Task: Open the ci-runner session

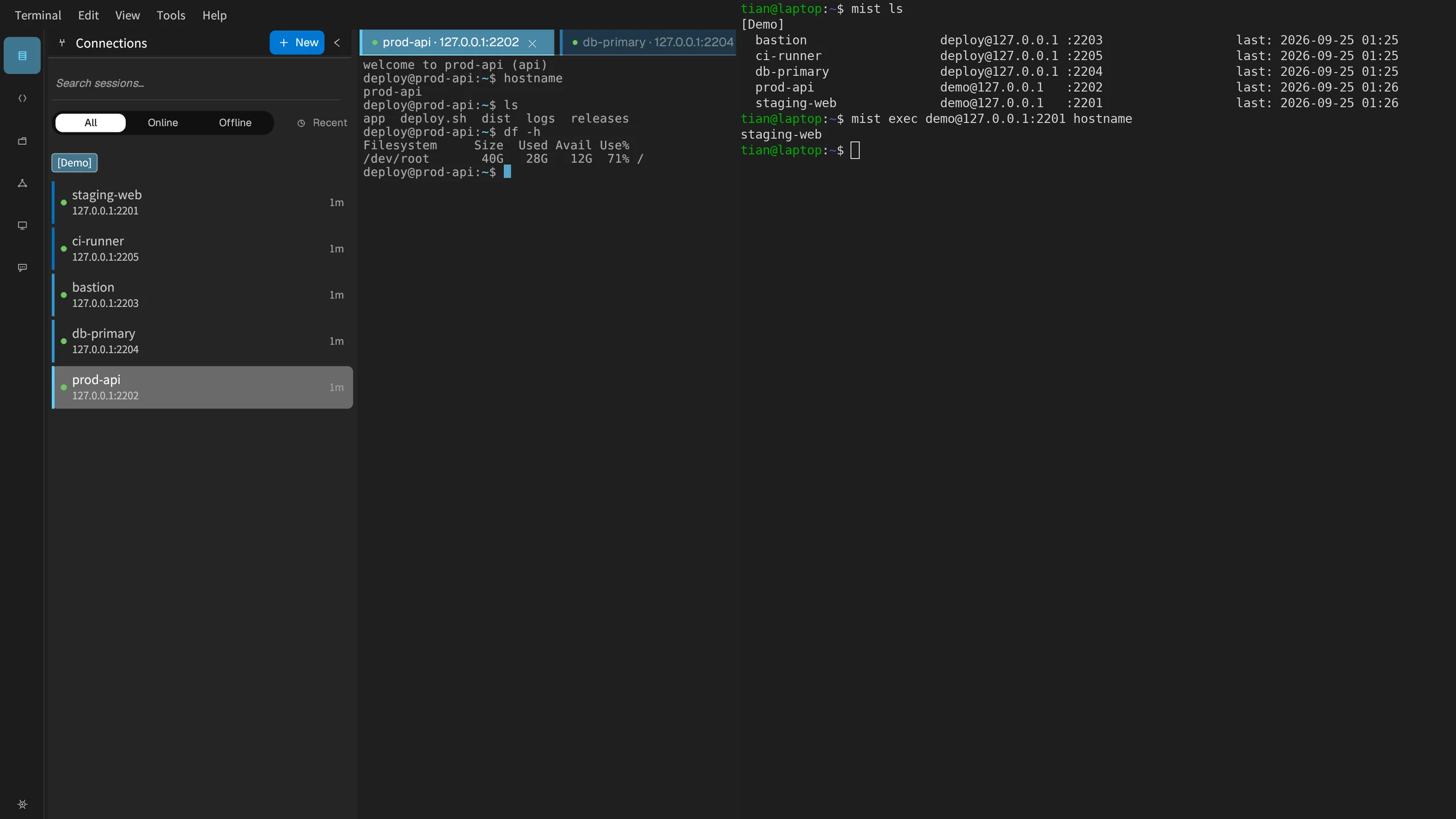Action: tap(202, 249)
